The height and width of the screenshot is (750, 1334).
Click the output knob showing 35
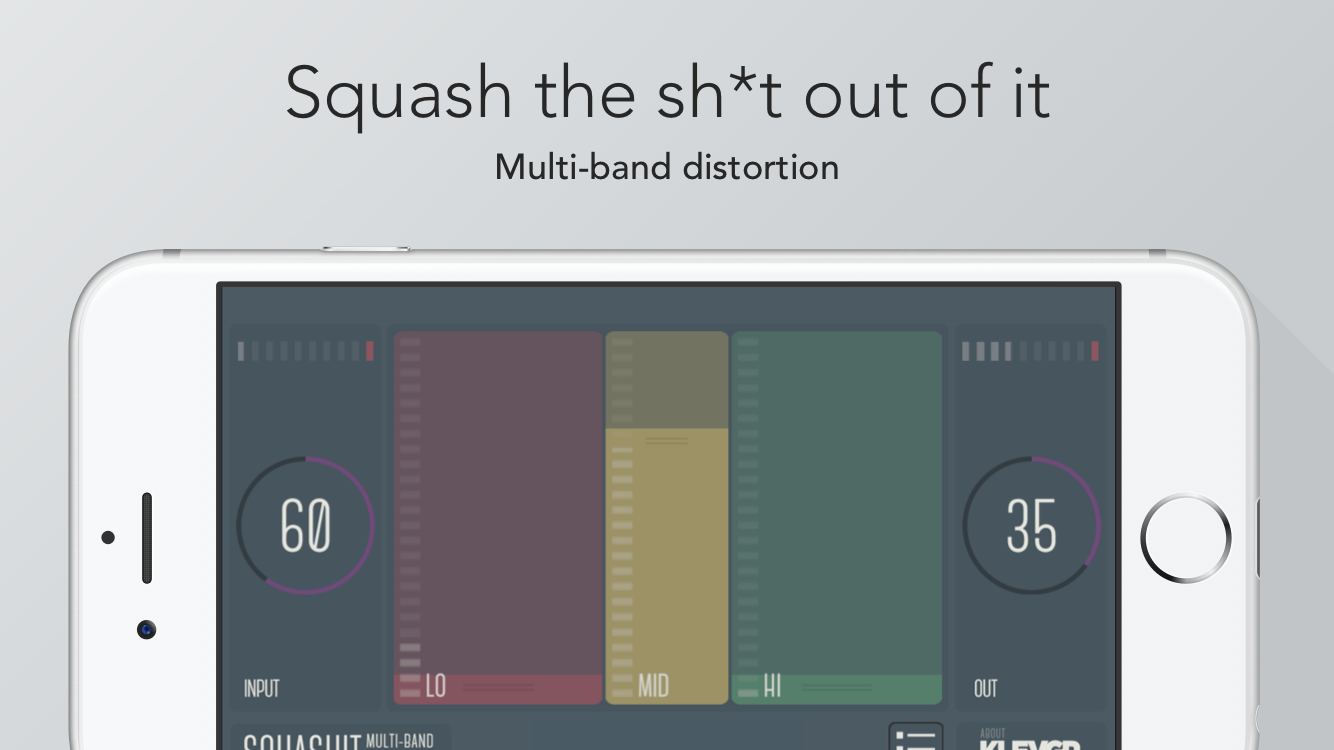click(x=1031, y=526)
